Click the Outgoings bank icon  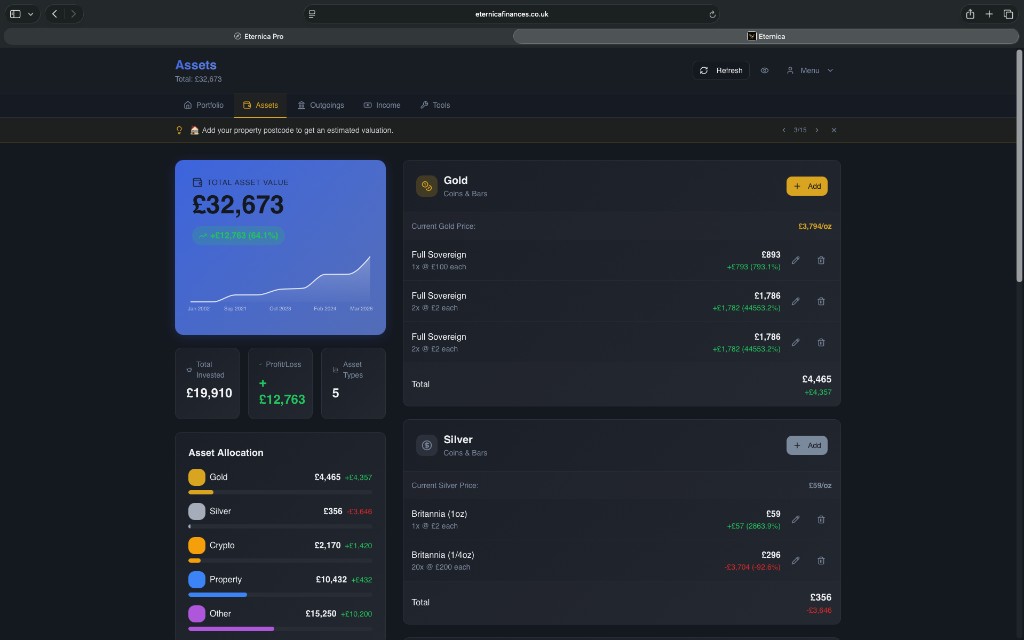click(x=300, y=105)
